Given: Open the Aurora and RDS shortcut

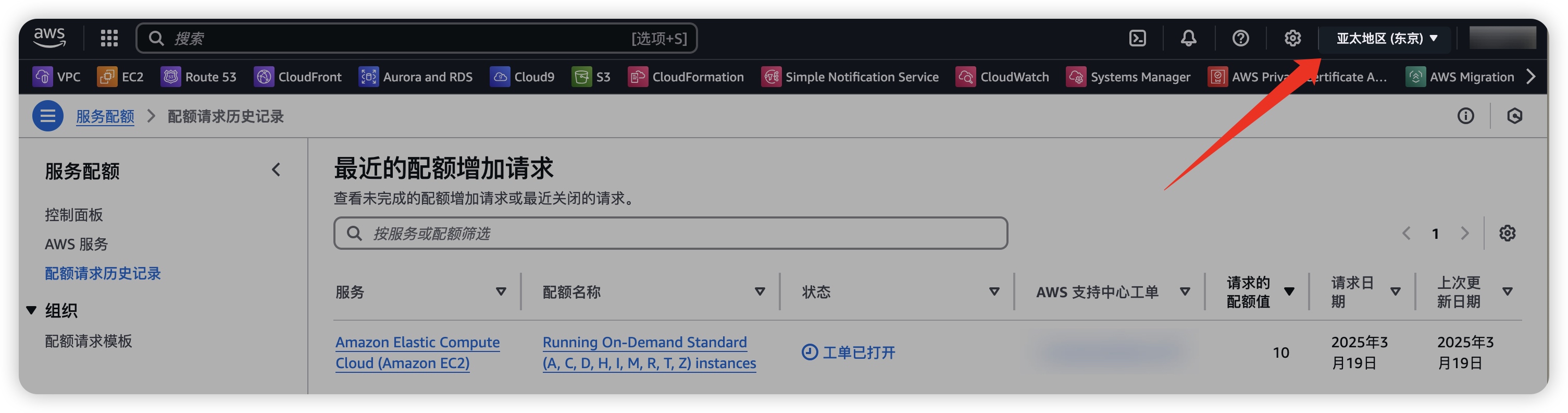Looking at the screenshot, I should click(416, 77).
